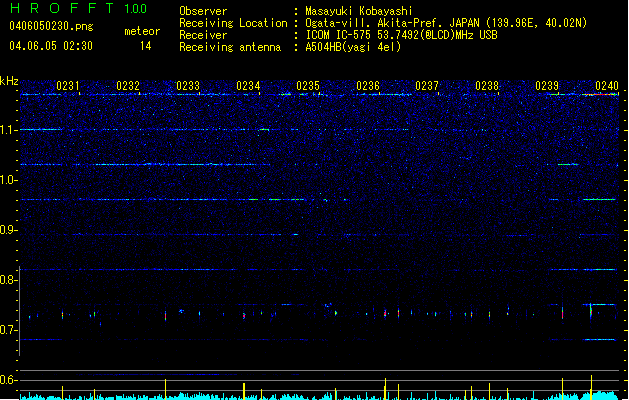Click the meteor count label
This screenshot has width=629, height=400.
pos(142,31)
